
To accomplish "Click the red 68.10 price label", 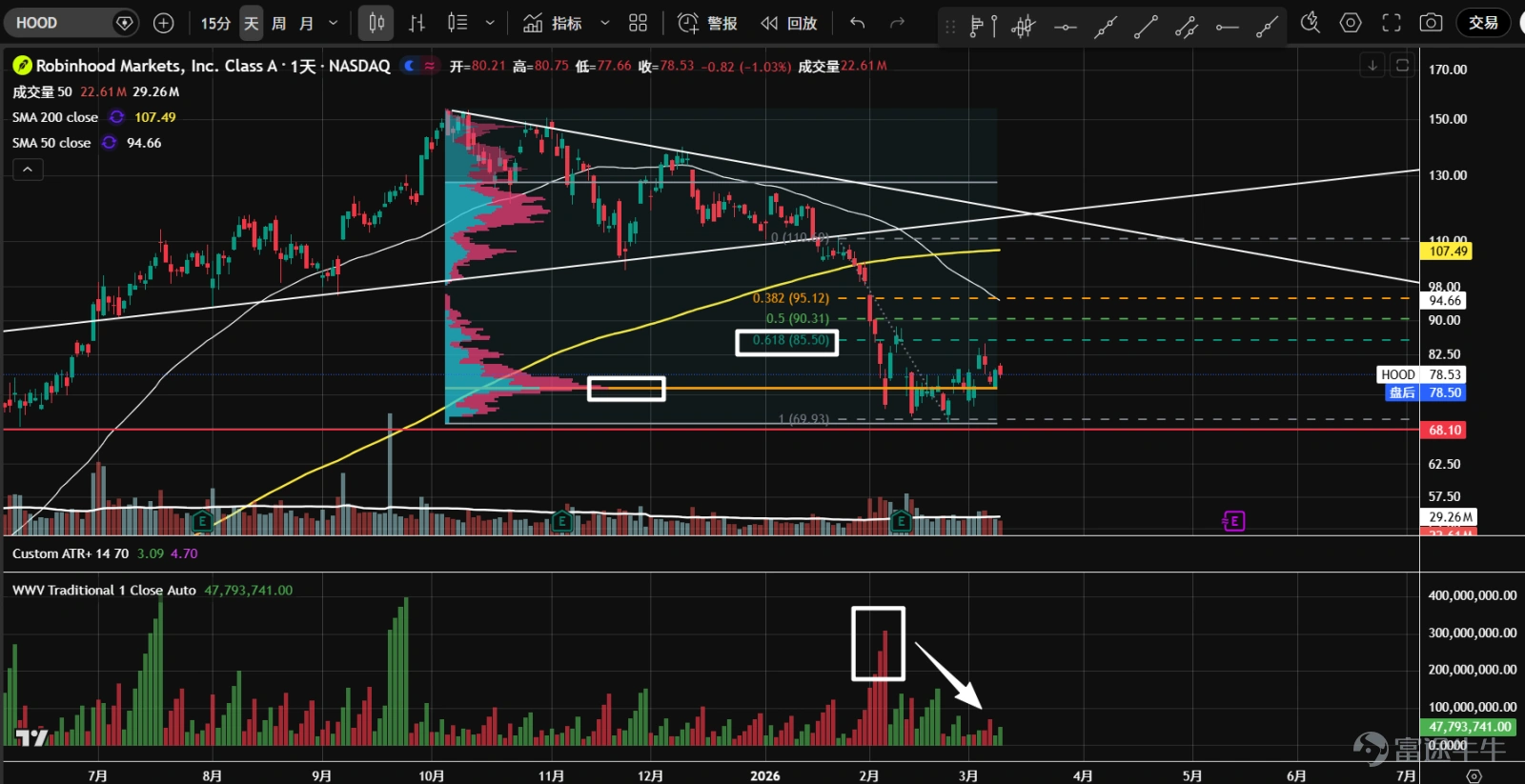I will point(1444,431).
